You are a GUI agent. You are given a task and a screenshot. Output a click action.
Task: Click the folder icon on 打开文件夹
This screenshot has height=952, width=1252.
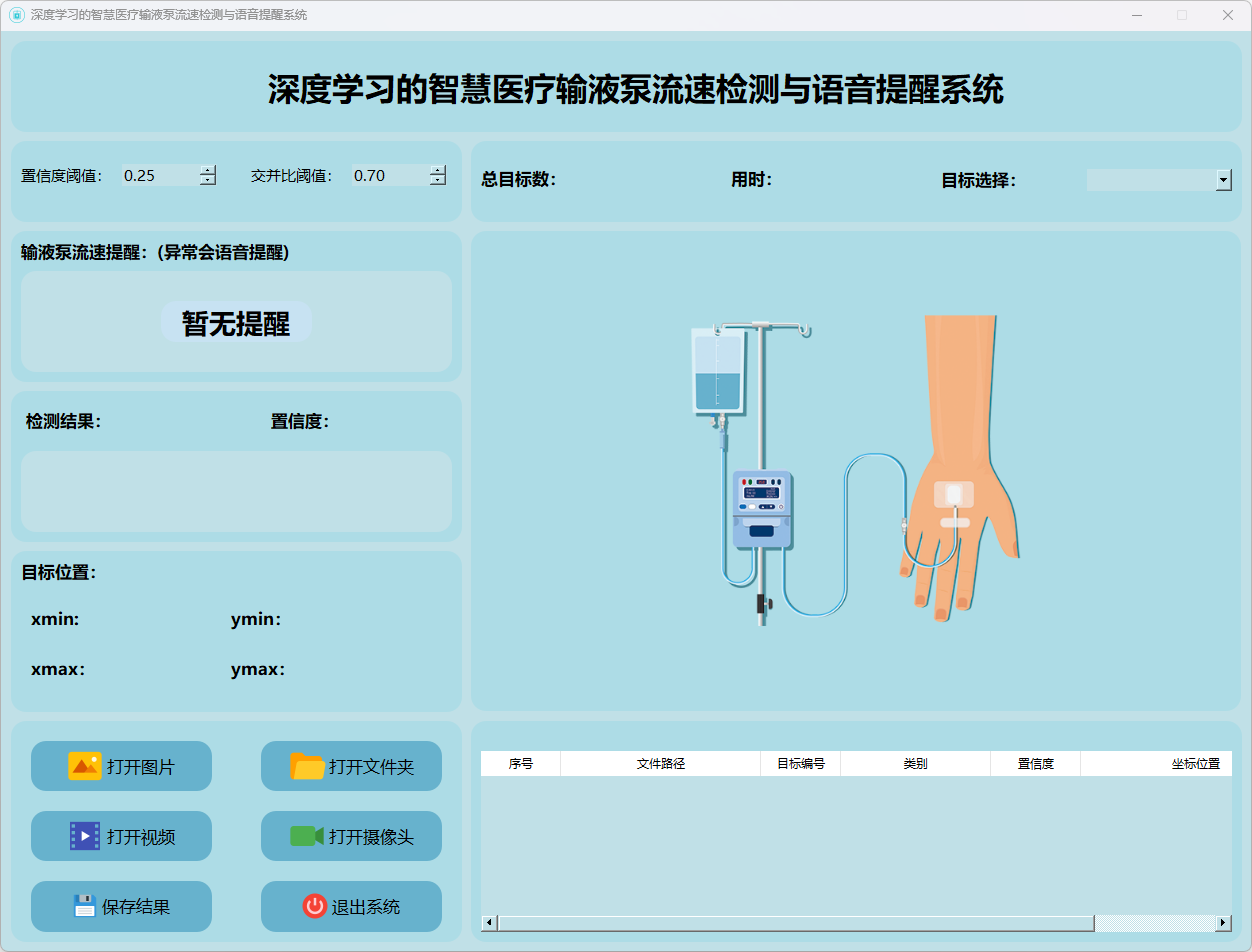pos(307,766)
